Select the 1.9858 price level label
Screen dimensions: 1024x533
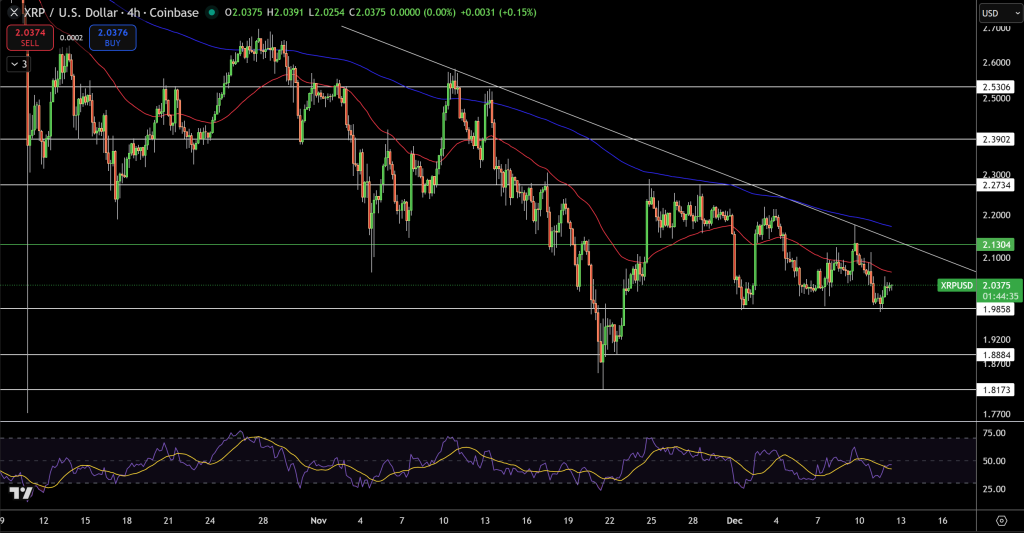[998, 309]
